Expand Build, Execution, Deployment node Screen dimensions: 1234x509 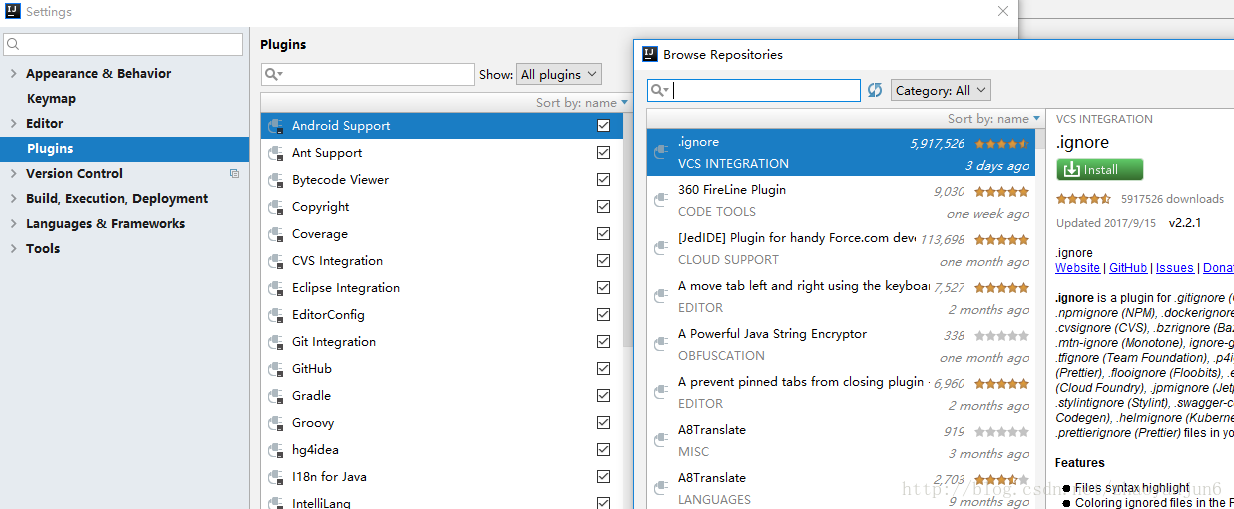[x=13, y=199]
